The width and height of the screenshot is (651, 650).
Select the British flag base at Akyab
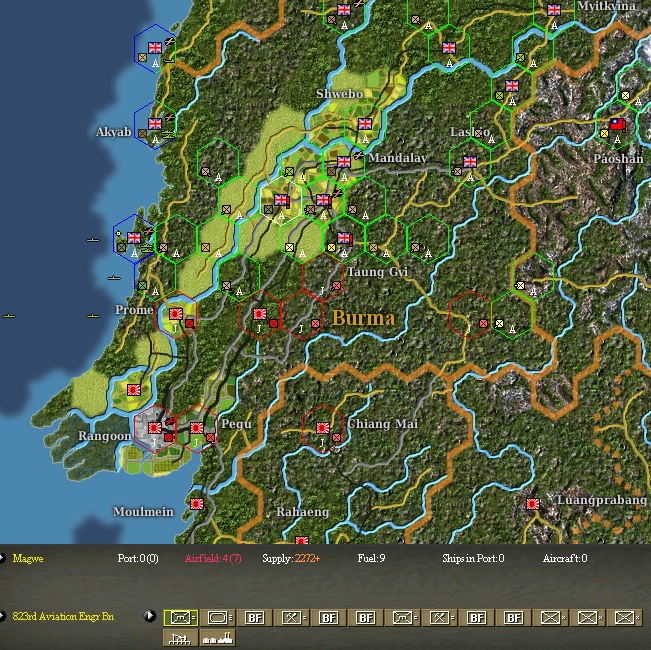point(155,124)
